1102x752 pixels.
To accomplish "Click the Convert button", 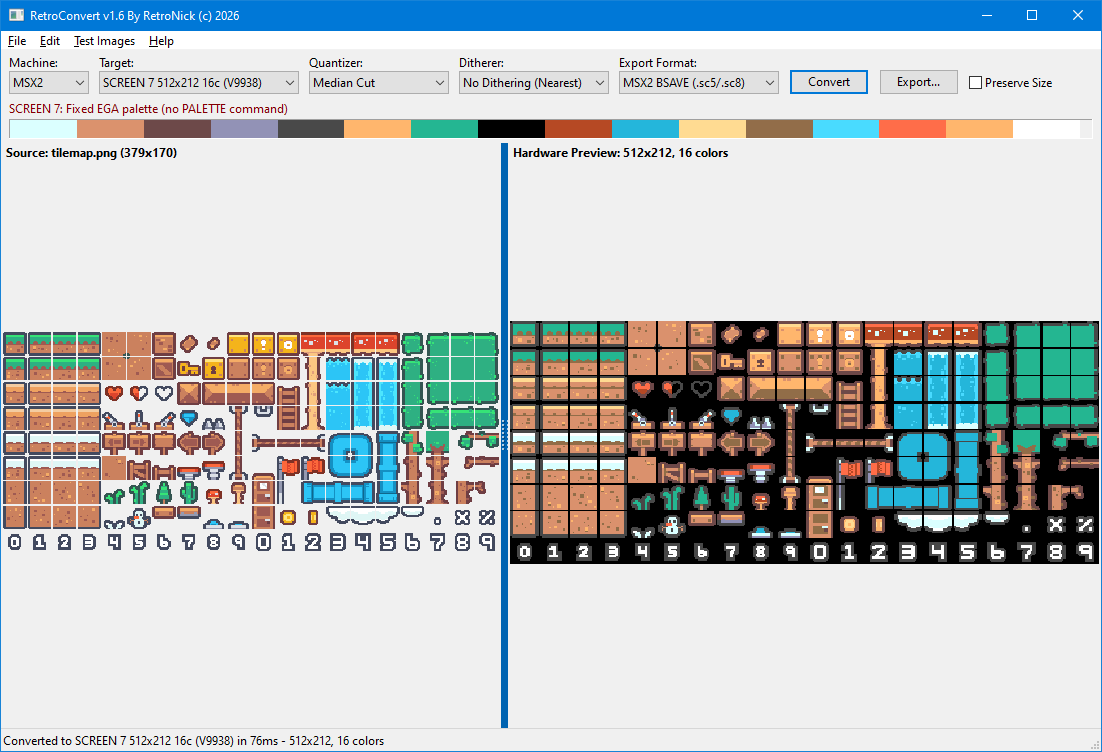I will (829, 82).
